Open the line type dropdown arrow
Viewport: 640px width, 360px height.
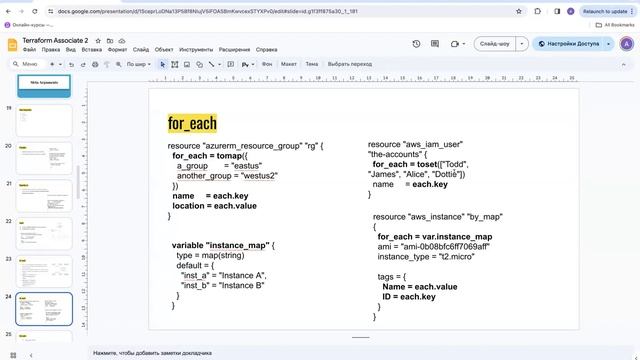click(220, 64)
